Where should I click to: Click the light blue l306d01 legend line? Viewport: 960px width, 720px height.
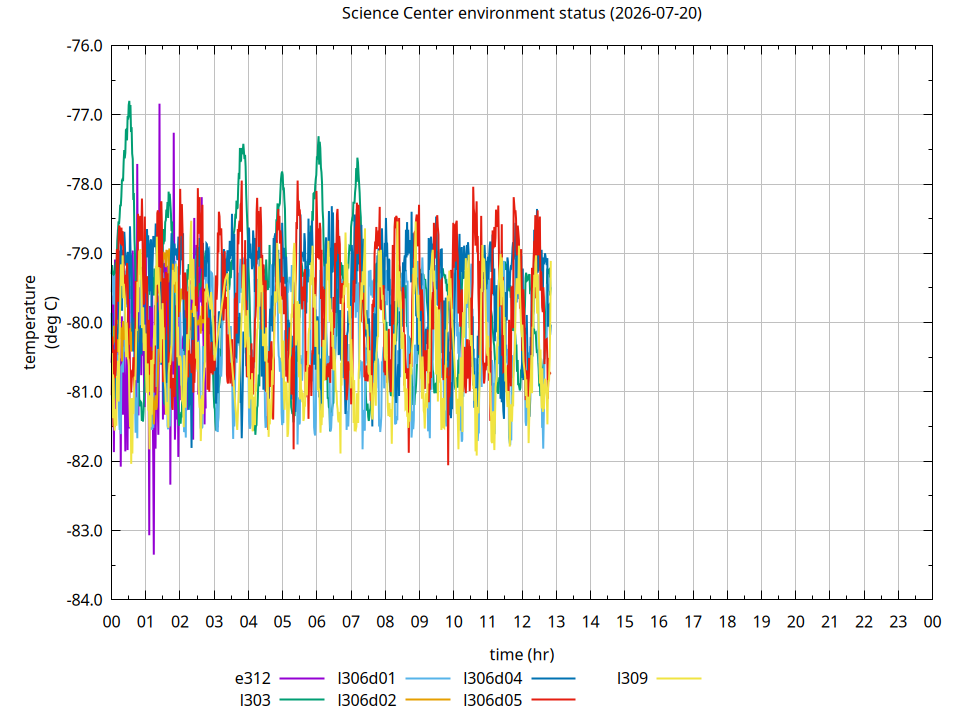(428, 678)
